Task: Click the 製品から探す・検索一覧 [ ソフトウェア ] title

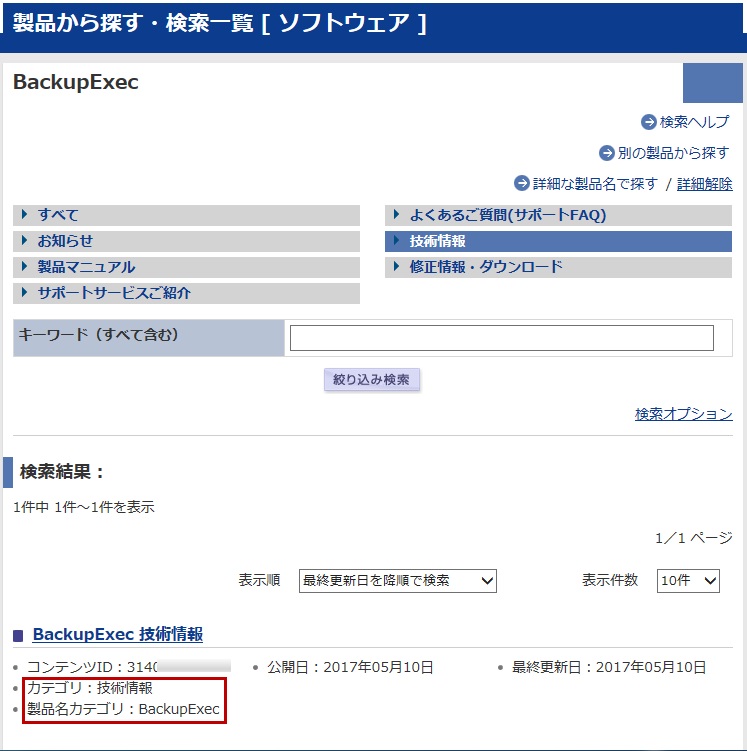Action: point(220,23)
